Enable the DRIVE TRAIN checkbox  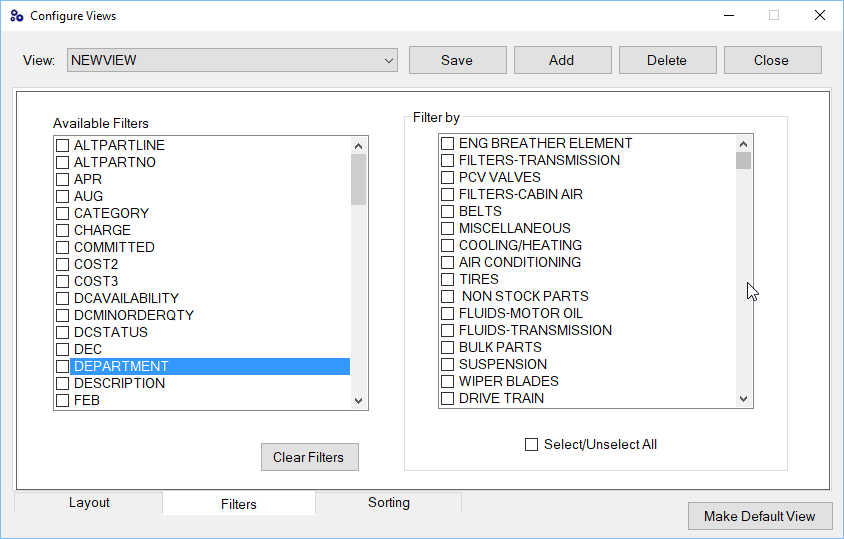coord(447,398)
